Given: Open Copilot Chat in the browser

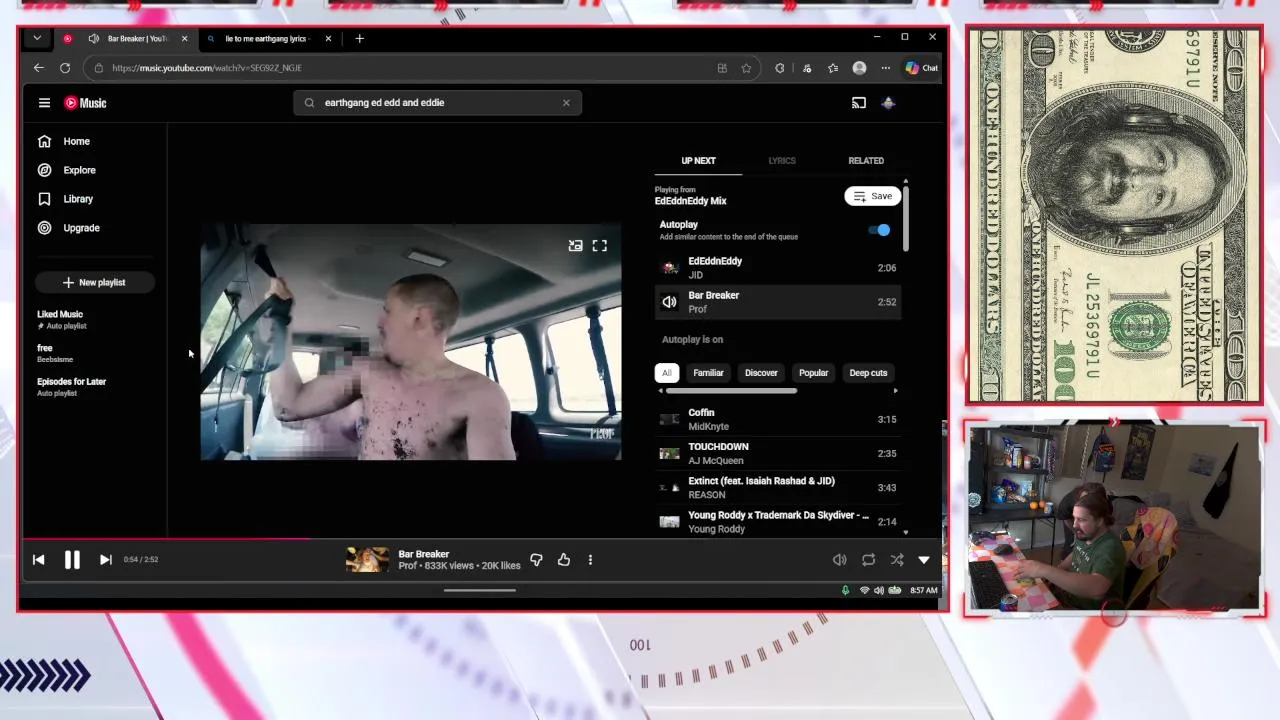Looking at the screenshot, I should (921, 68).
